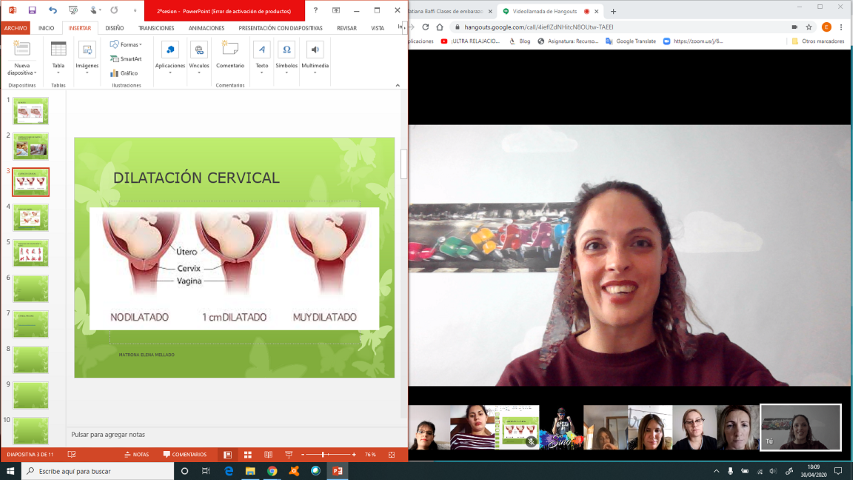Undo the last action in PowerPoint
Image resolution: width=853 pixels, height=480 pixels.
(53, 10)
